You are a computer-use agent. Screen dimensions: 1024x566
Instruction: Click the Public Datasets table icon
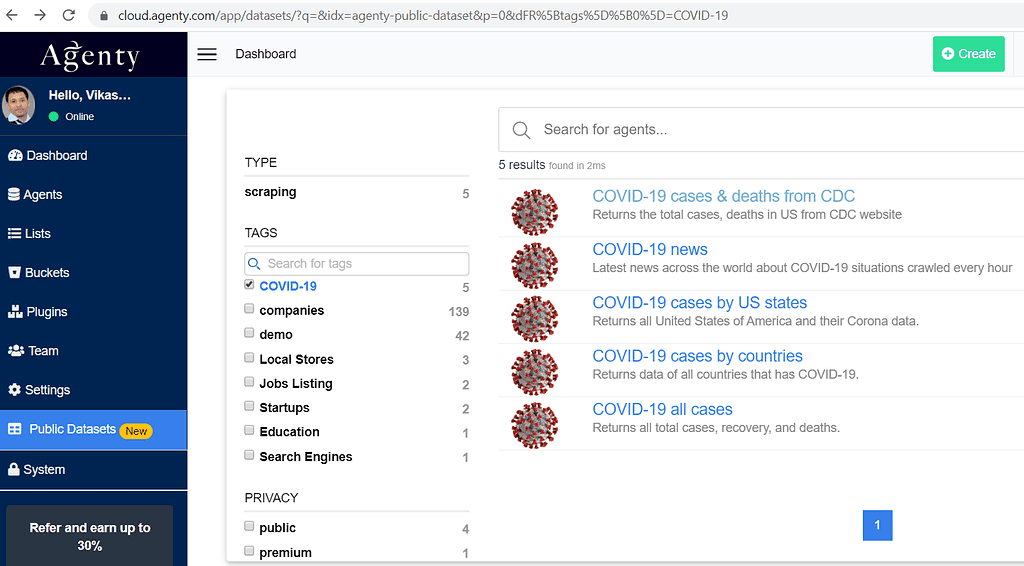[x=14, y=429]
